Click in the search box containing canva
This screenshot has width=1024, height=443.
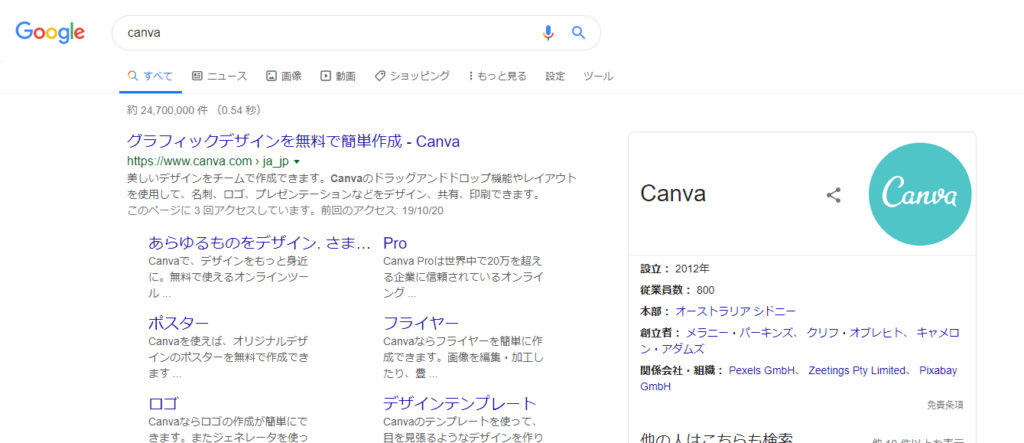[x=330, y=32]
